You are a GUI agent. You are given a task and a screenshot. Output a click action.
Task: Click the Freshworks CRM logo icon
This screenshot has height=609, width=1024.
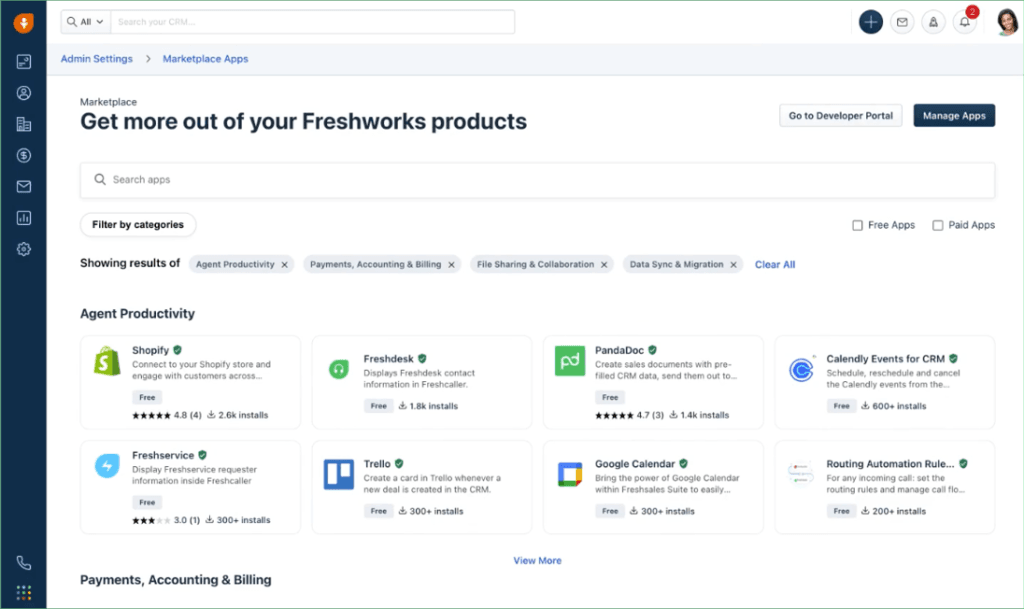(24, 23)
